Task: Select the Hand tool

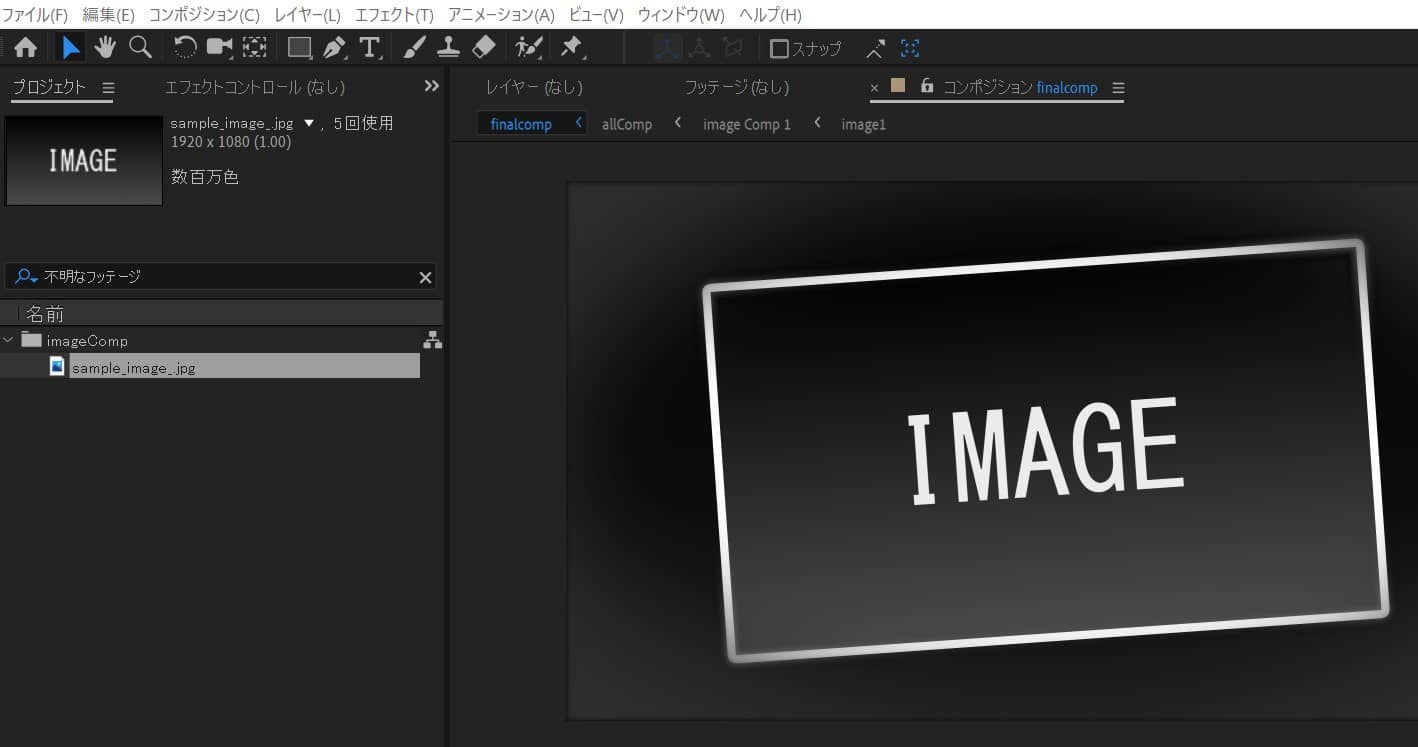Action: click(105, 47)
